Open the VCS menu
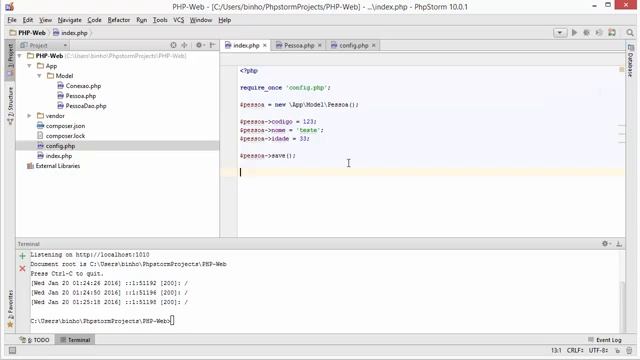 point(178,20)
